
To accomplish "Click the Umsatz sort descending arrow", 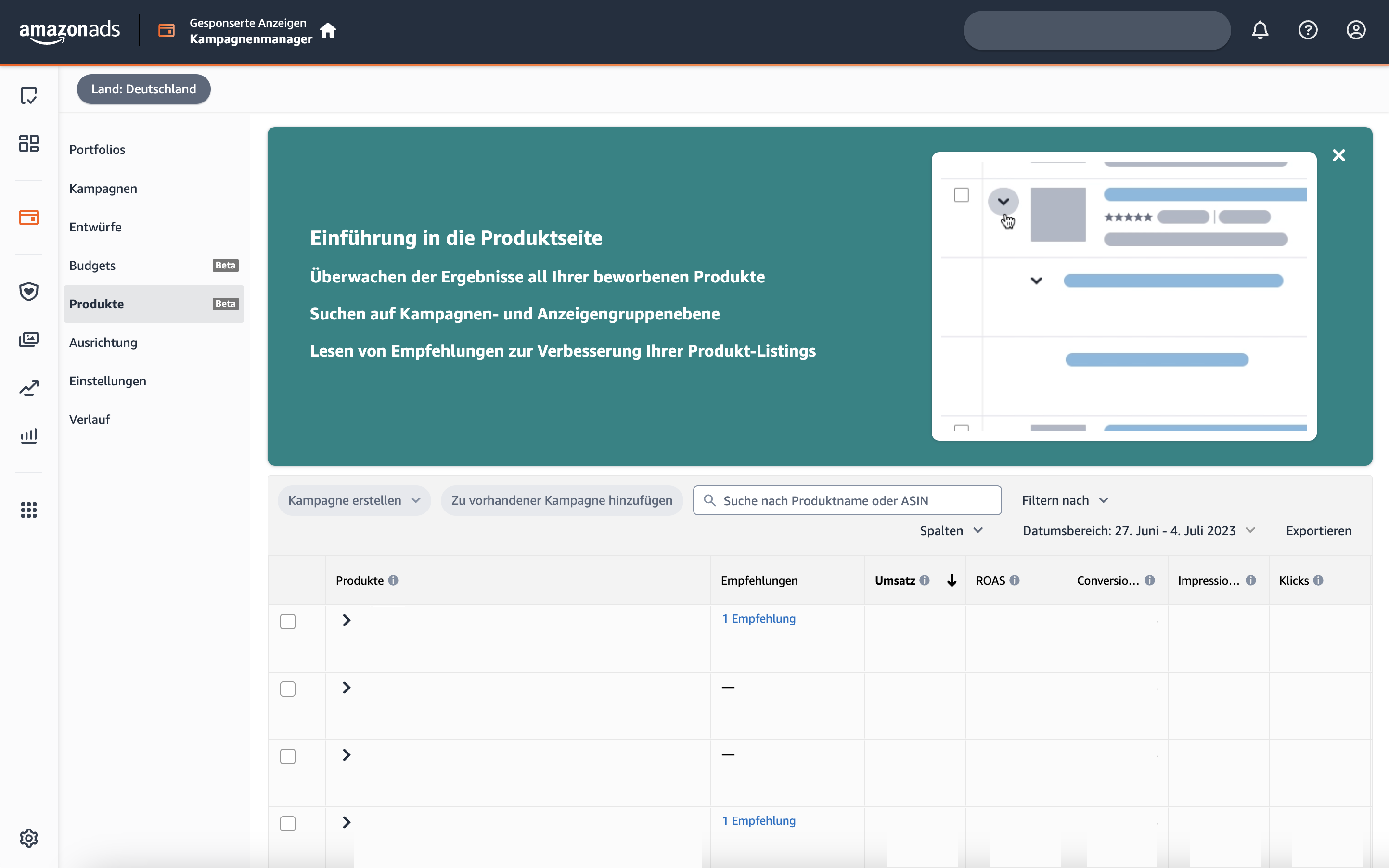I will coord(952,580).
